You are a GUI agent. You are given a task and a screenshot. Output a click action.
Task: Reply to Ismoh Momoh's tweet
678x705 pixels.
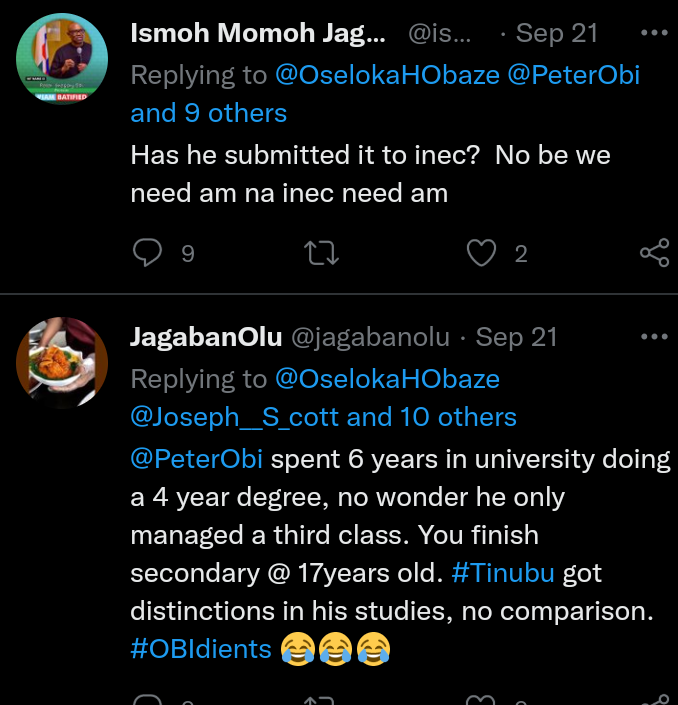click(x=147, y=254)
